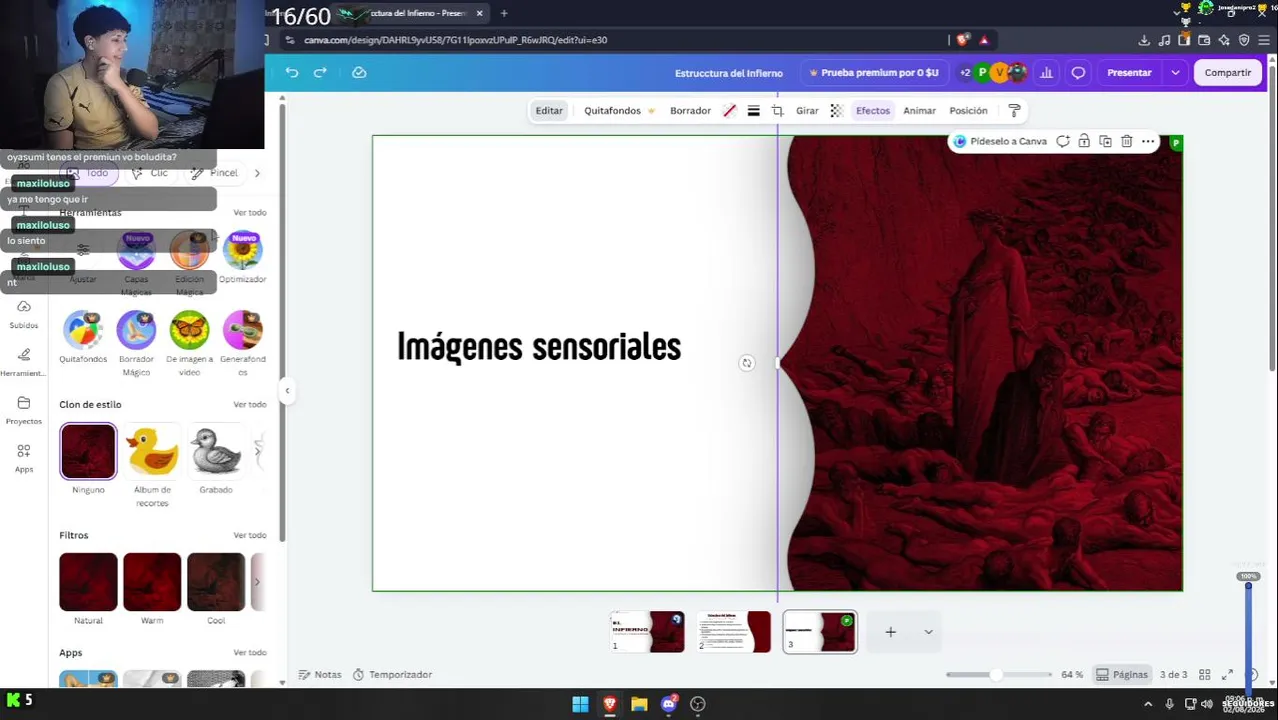Change the border color pen icon
Screen dimensions: 1278x720
click(x=729, y=111)
